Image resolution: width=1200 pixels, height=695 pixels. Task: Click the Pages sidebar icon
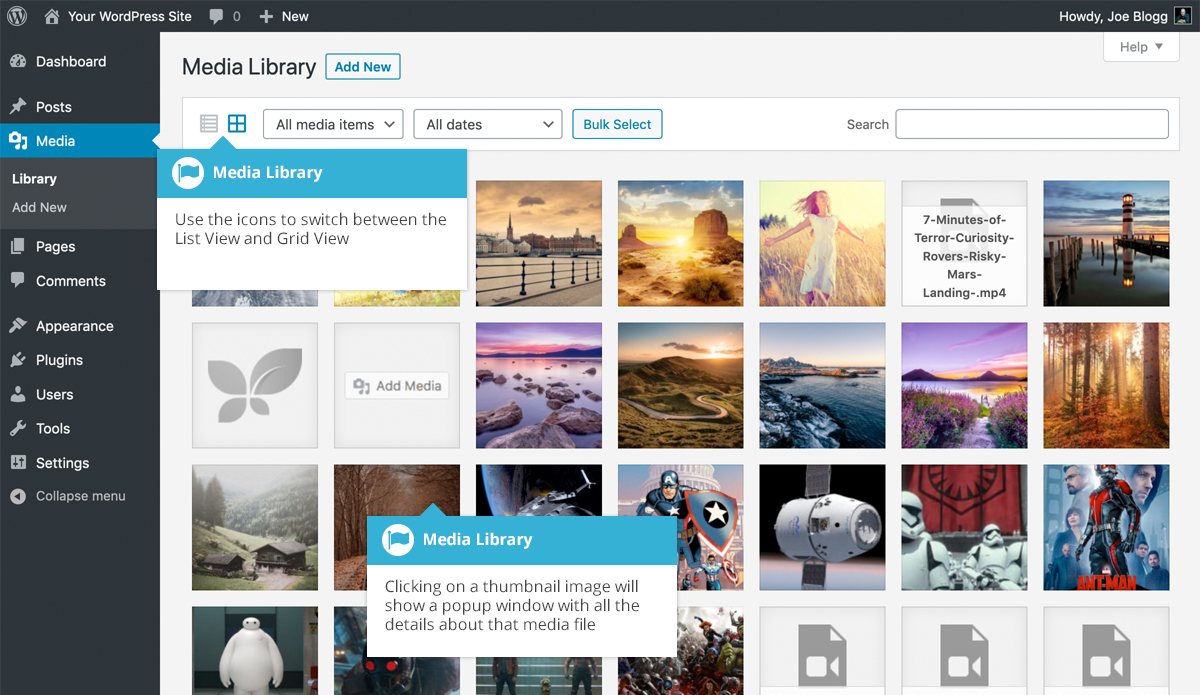(x=18, y=246)
